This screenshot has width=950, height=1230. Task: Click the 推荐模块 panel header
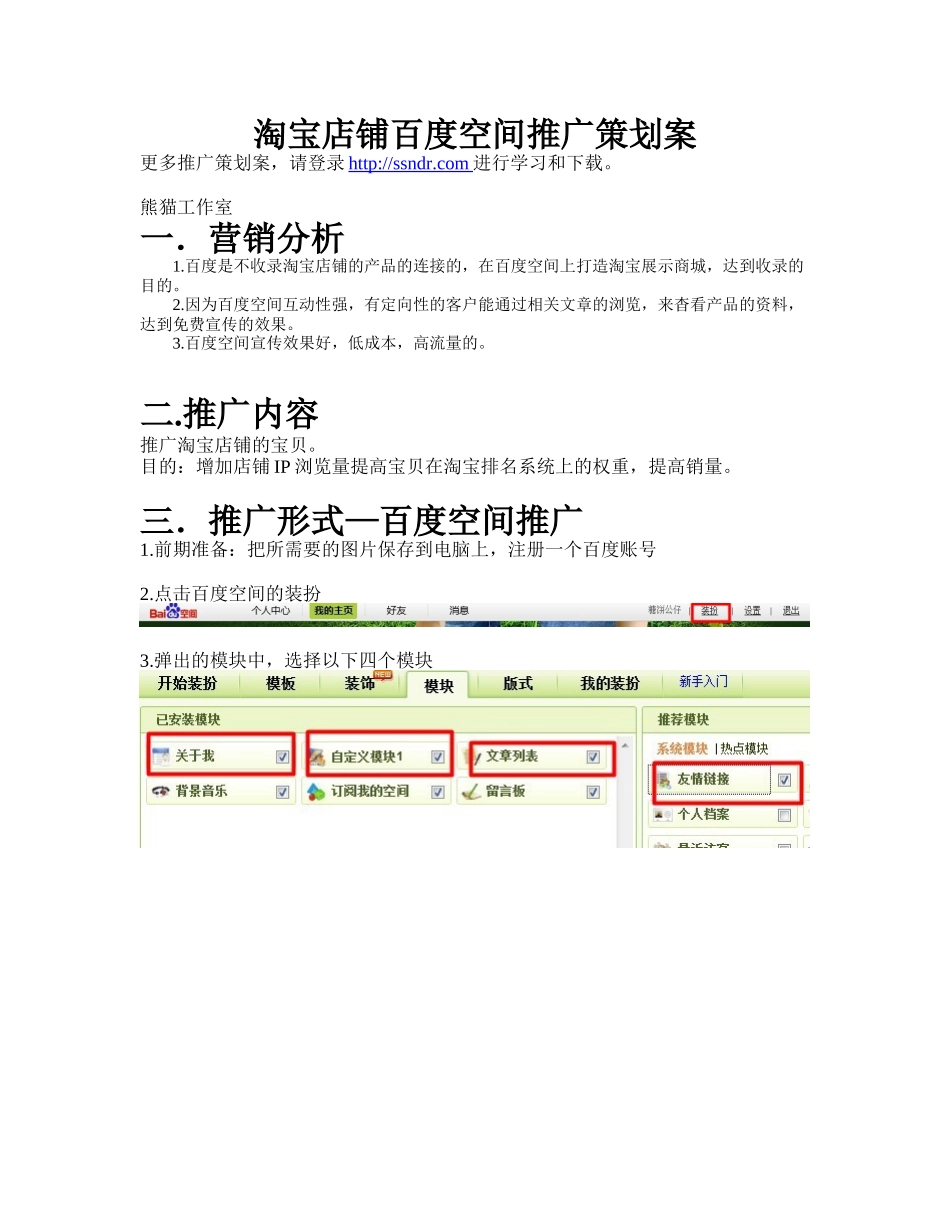728,720
